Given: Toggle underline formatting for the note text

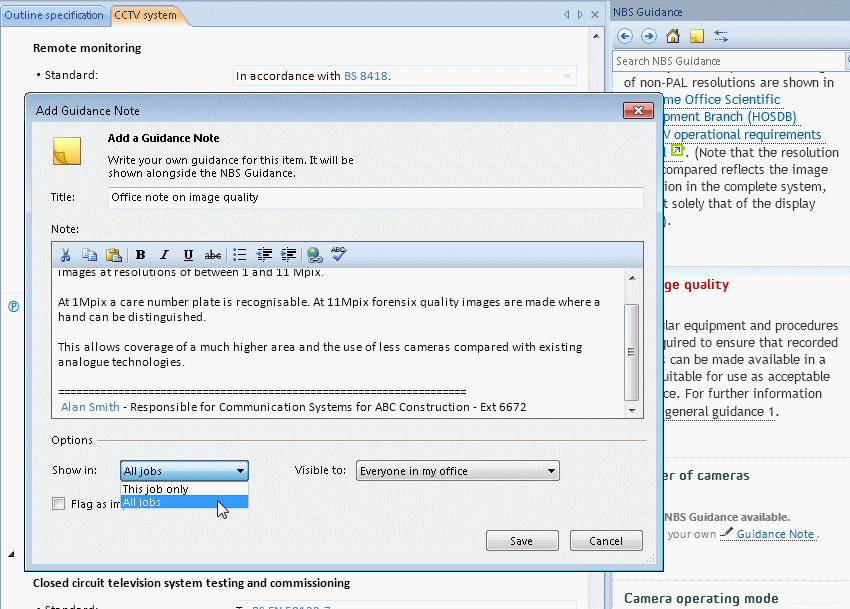Looking at the screenshot, I should point(188,254).
